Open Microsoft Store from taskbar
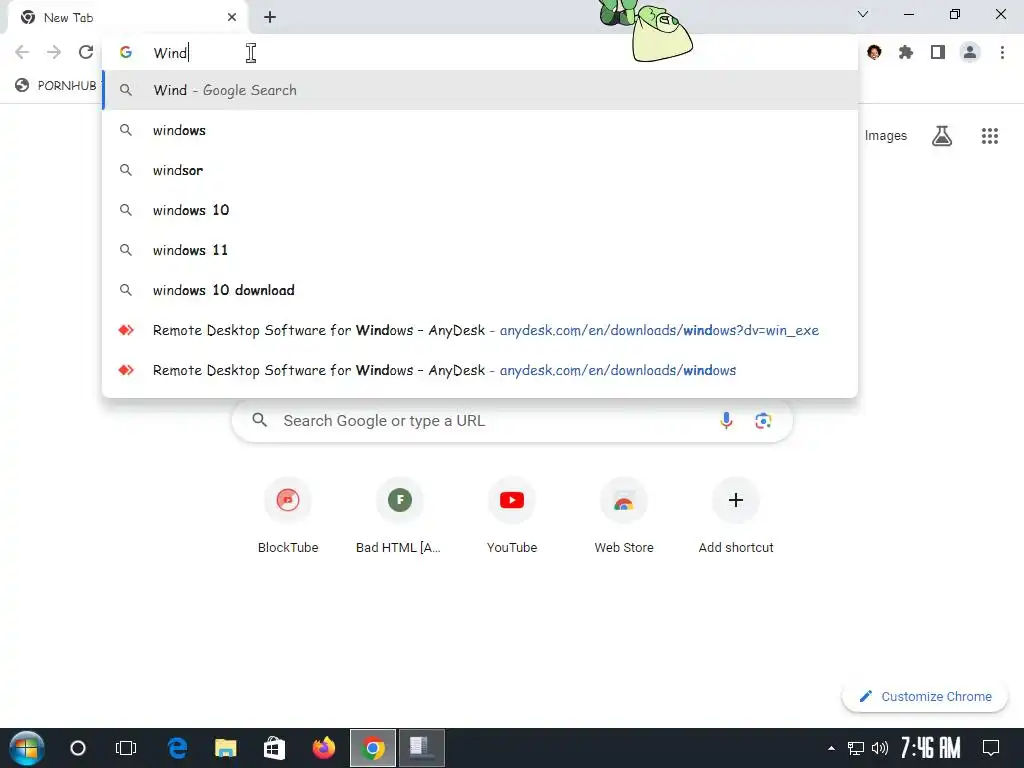The image size is (1024, 768). pos(274,748)
